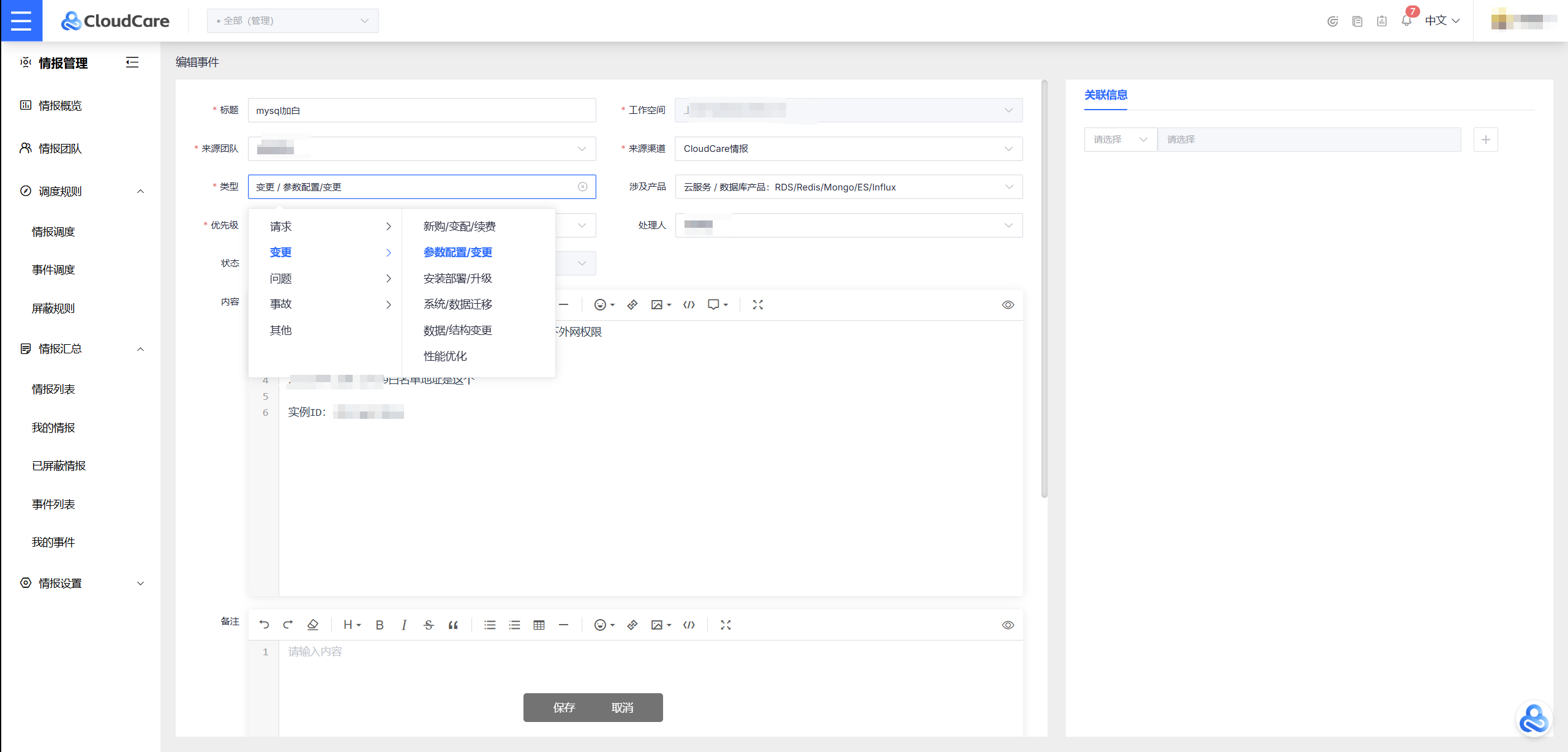Open the 工作空间 dropdown
Image resolution: width=1568 pixels, height=752 pixels.
[849, 110]
